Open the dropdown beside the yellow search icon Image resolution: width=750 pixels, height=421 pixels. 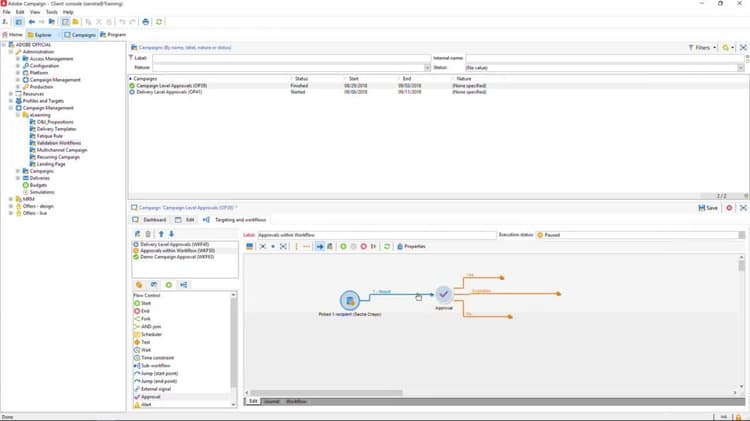[x=733, y=47]
